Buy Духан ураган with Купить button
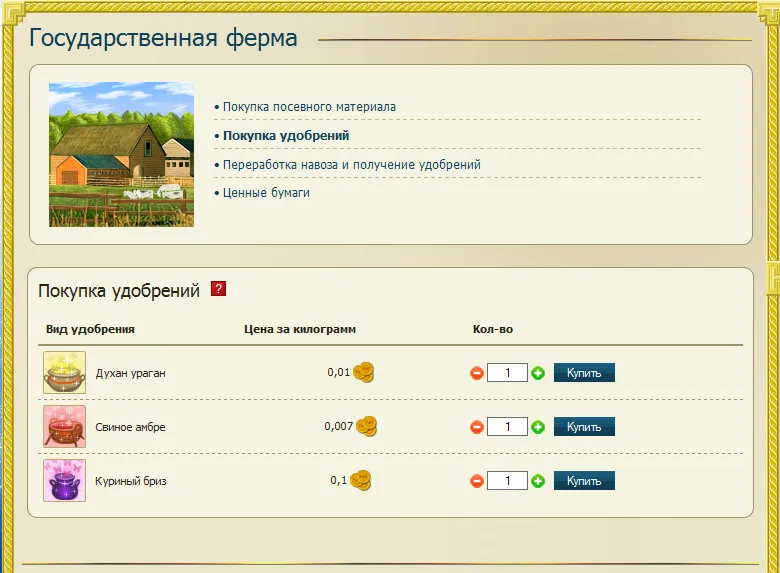Screen dimensions: 780x573 [x=584, y=373]
